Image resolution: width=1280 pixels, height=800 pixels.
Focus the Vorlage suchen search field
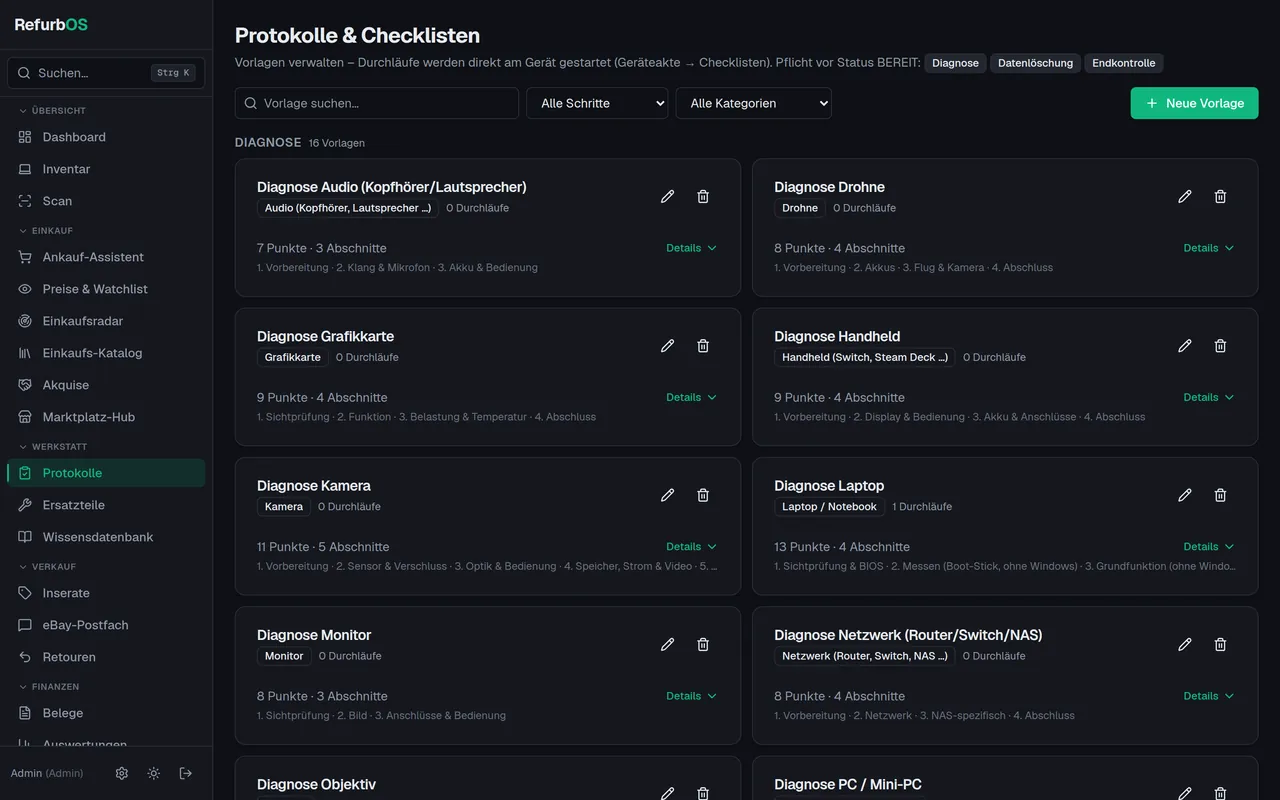[x=377, y=103]
